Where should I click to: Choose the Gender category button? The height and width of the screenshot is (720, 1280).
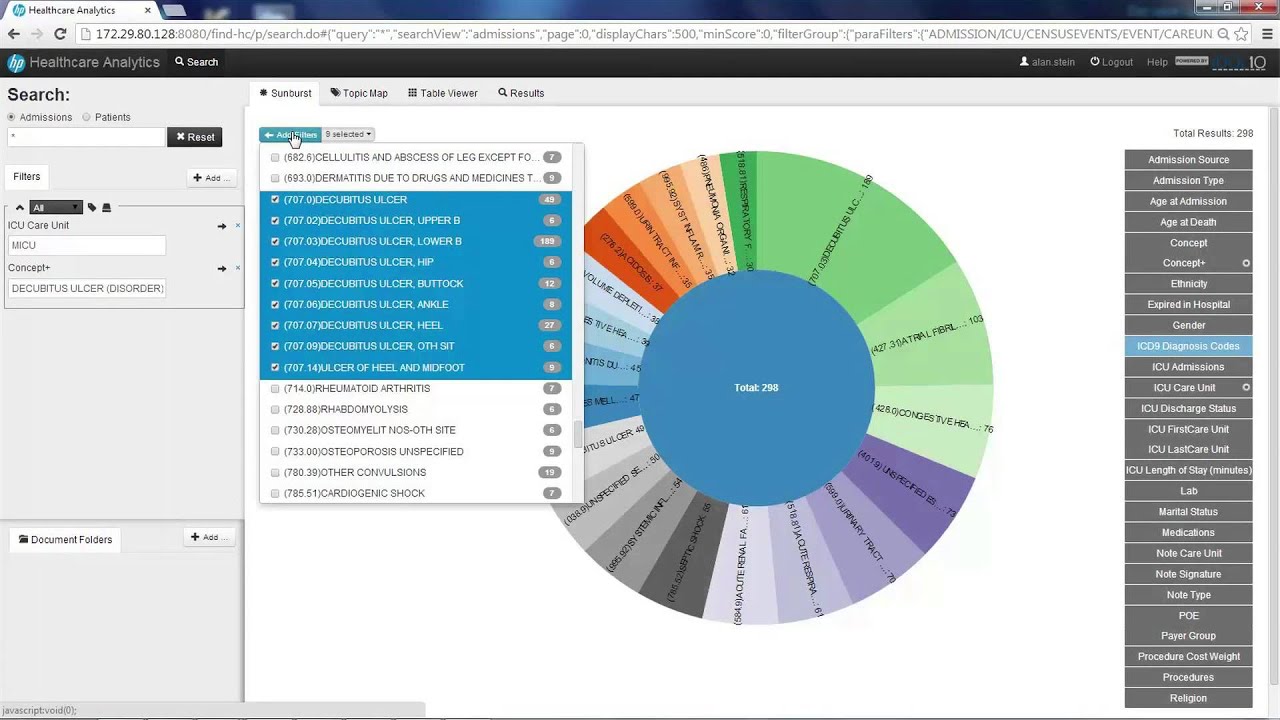click(x=1188, y=325)
